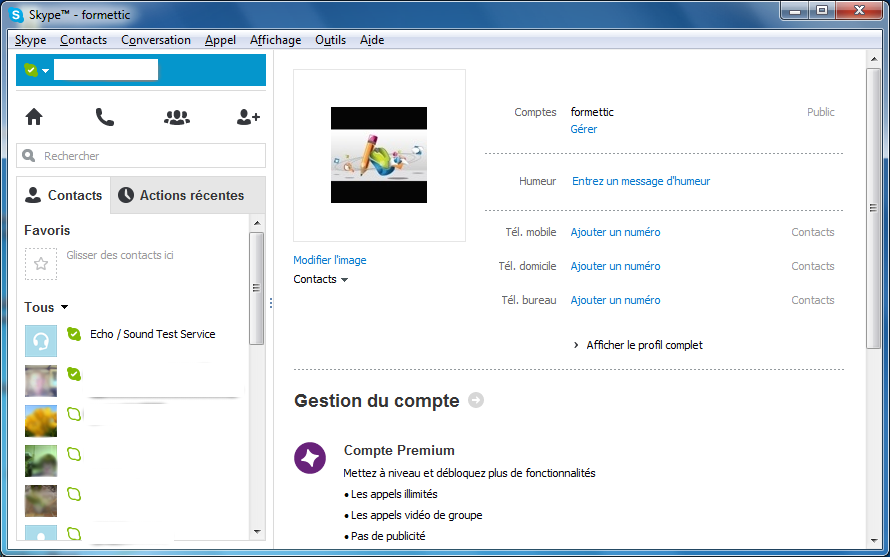Click the panel splitter handle dots

click(x=271, y=303)
